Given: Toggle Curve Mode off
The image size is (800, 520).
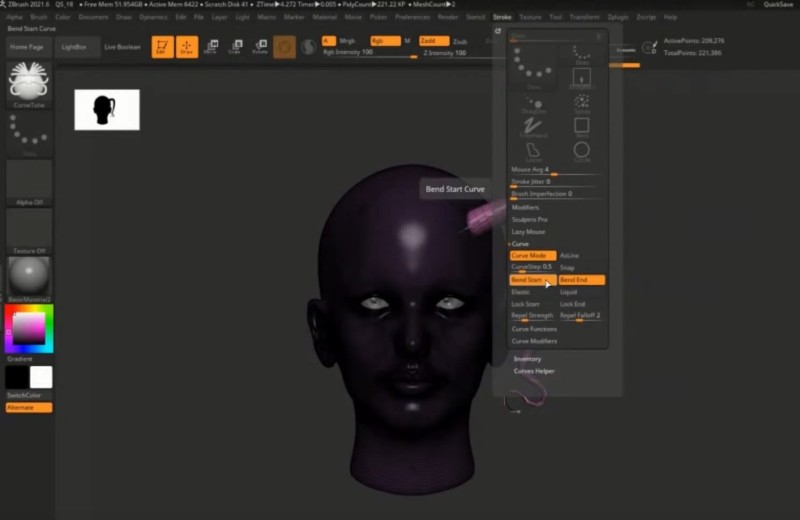Looking at the screenshot, I should (532, 256).
